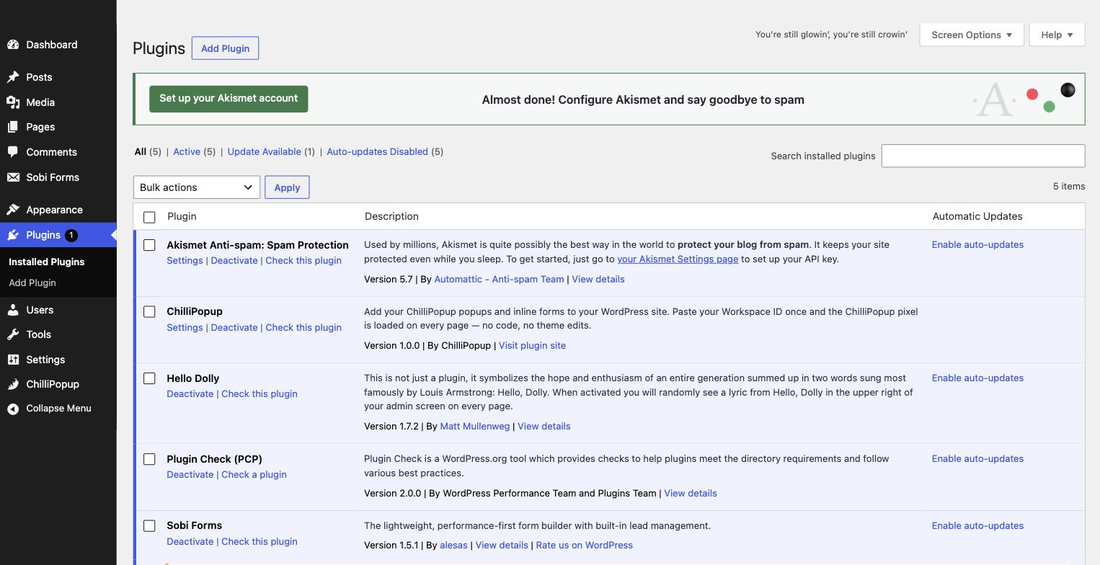
Task: Click the Comments speech bubble icon
Action: [x=13, y=152]
